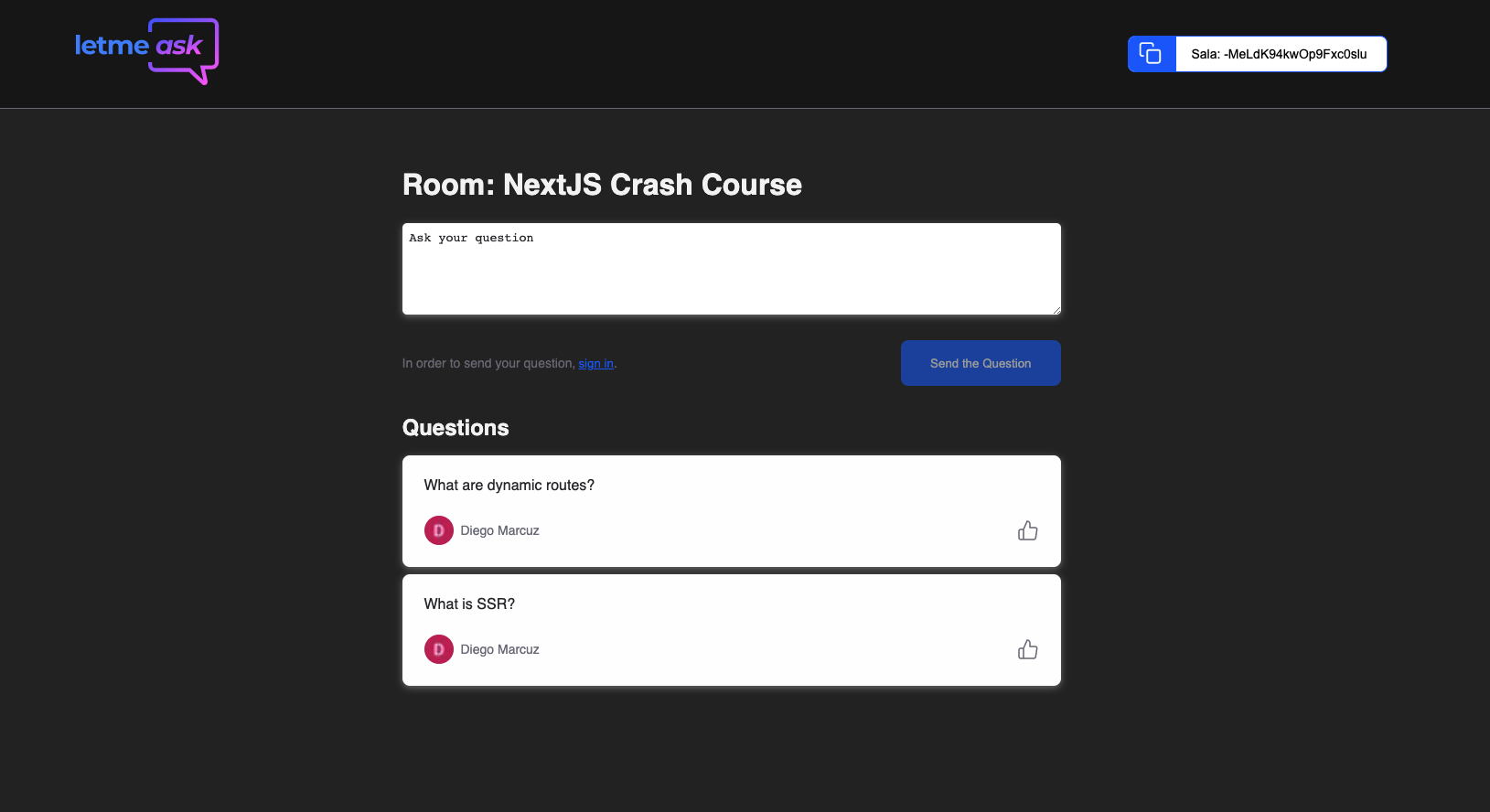
Task: Click the avatar on the dynamic routes question
Action: click(x=439, y=530)
